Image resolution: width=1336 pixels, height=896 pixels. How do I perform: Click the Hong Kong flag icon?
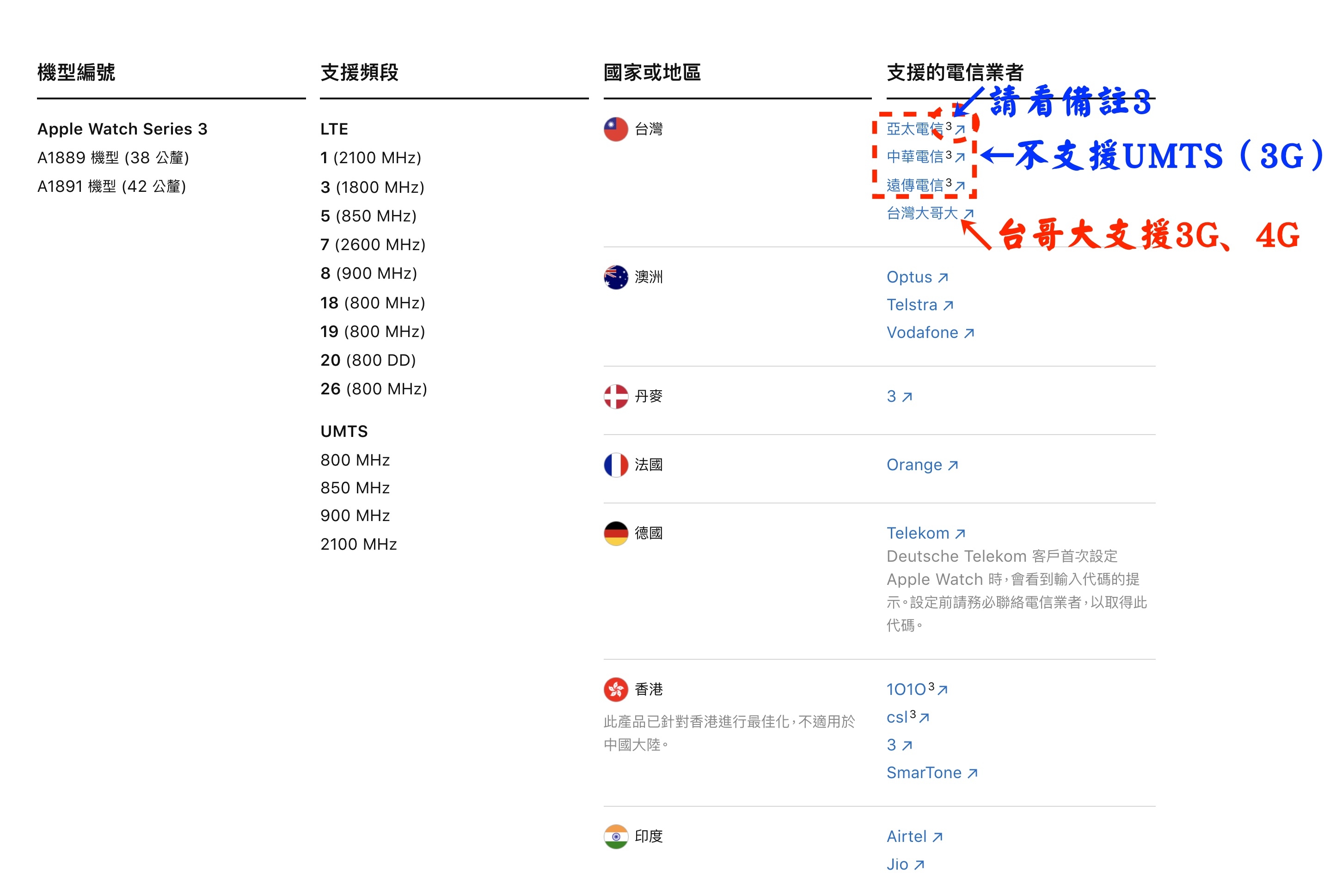pos(616,690)
